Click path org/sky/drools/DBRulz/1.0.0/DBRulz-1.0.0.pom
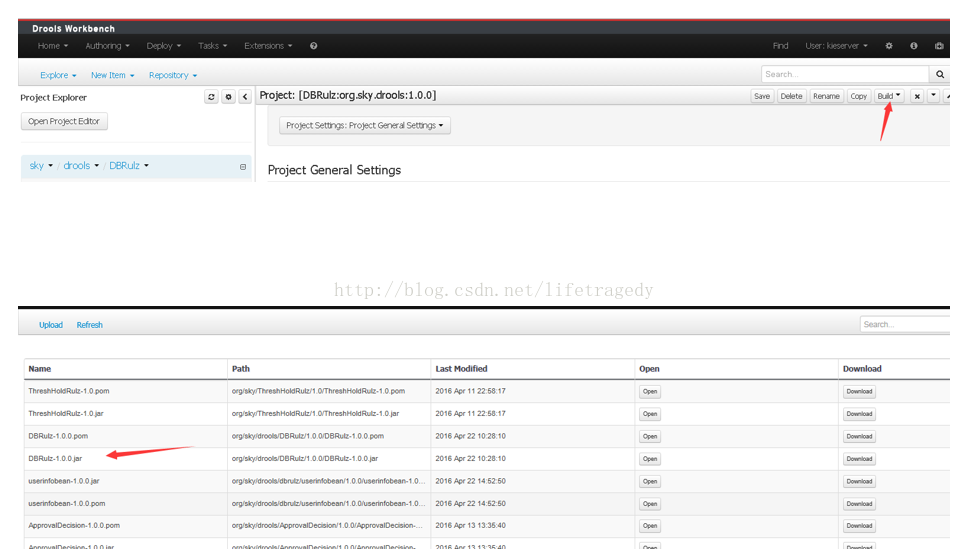Image resolution: width=968 pixels, height=559 pixels. [307, 436]
